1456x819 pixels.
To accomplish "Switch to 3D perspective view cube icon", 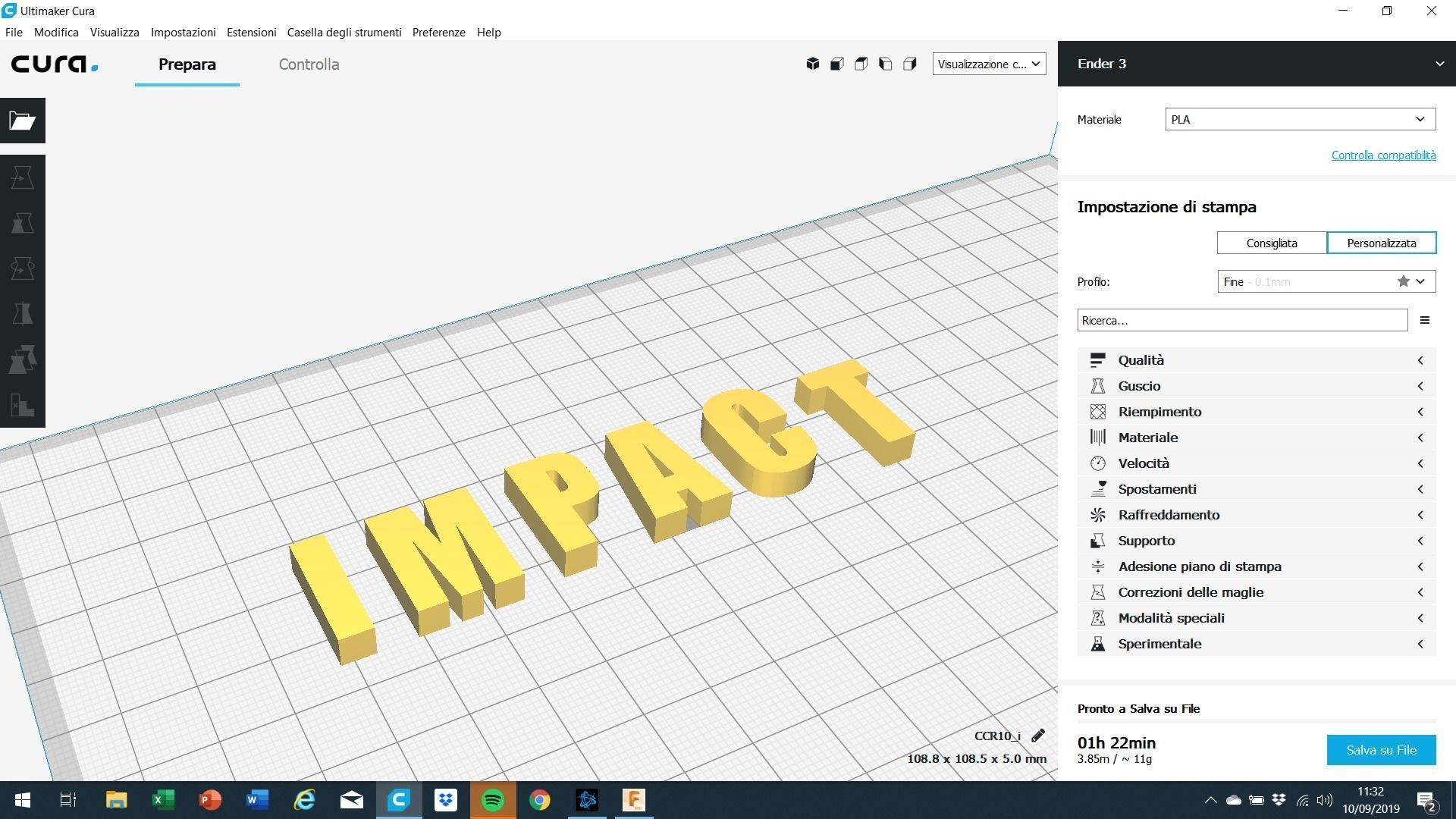I will tap(813, 64).
